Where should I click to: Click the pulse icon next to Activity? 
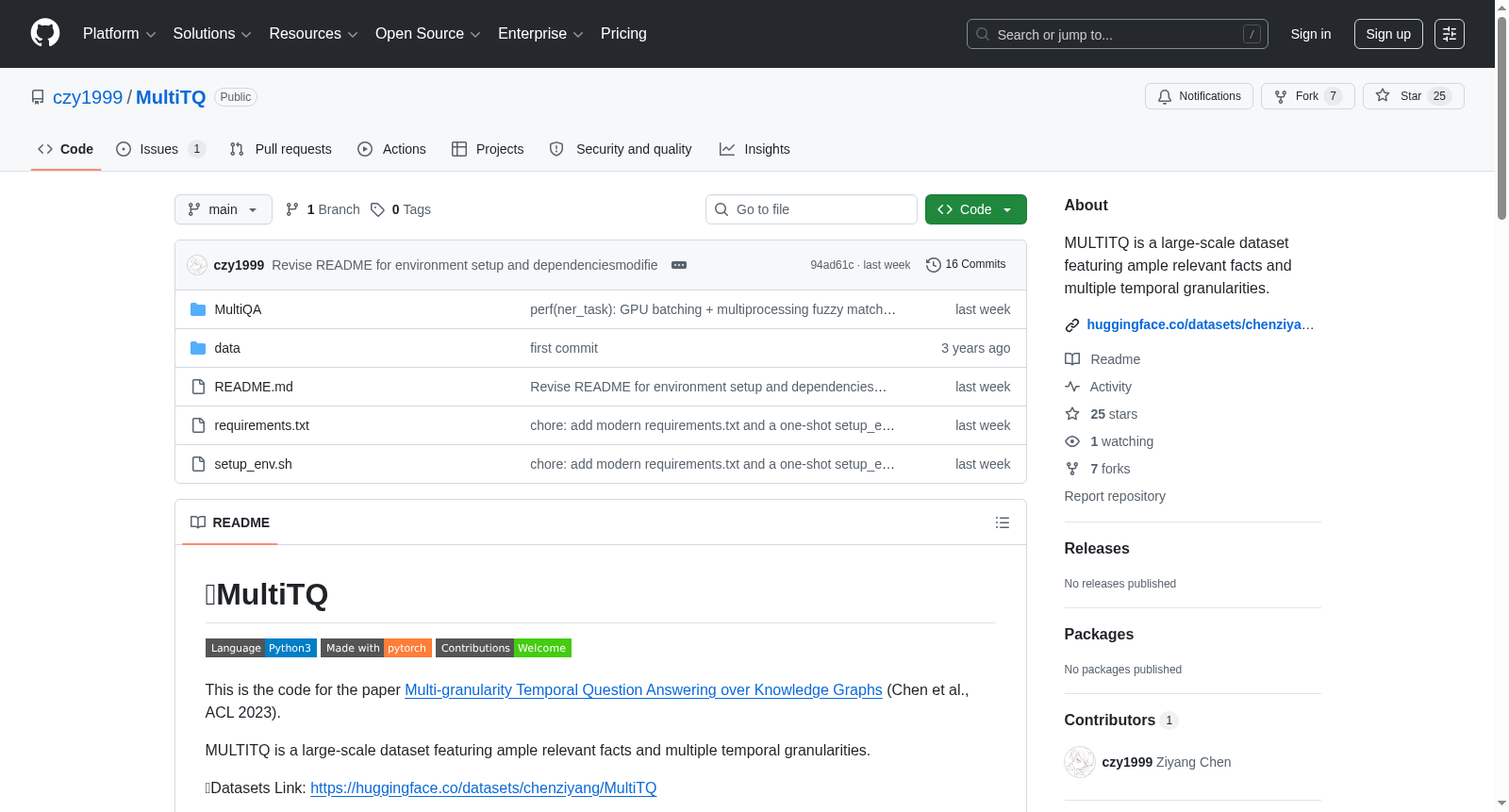(1072, 387)
